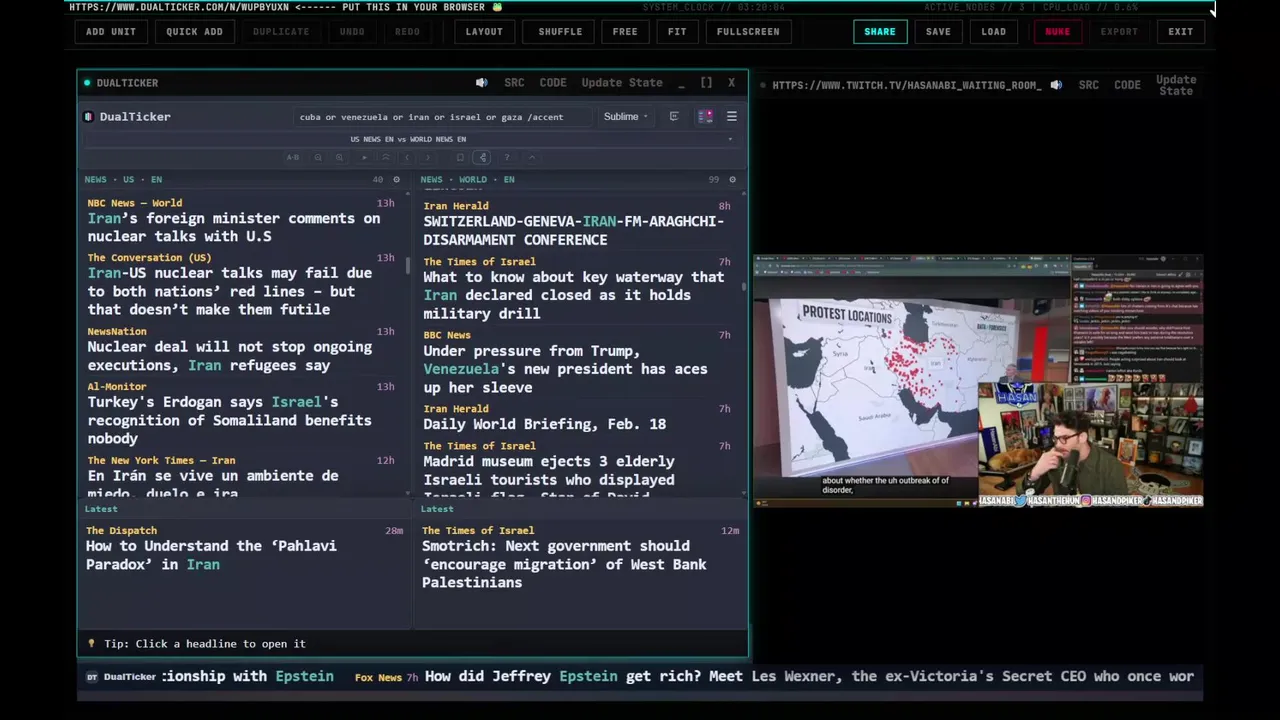Open headline about Turkey's Erdogan and Somaliland
The width and height of the screenshot is (1280, 720).
229,420
